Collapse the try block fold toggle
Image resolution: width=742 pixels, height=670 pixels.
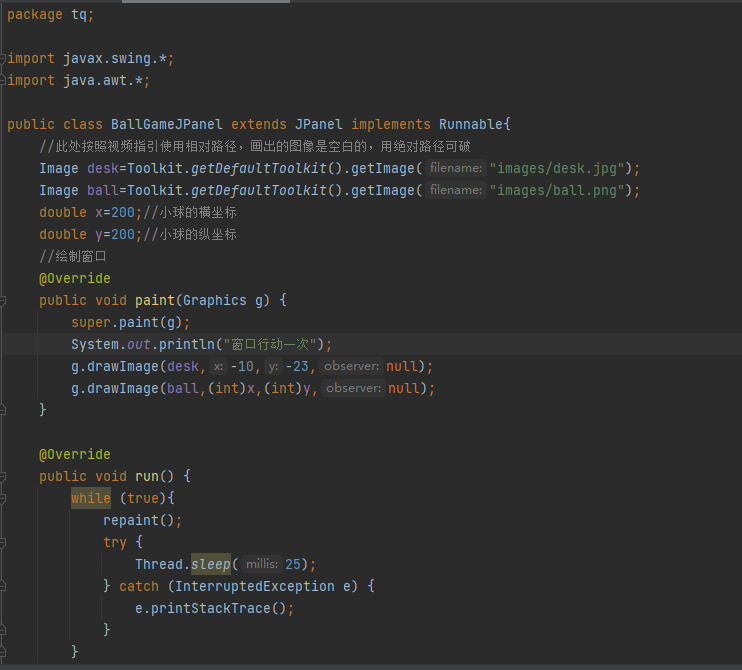point(2,542)
